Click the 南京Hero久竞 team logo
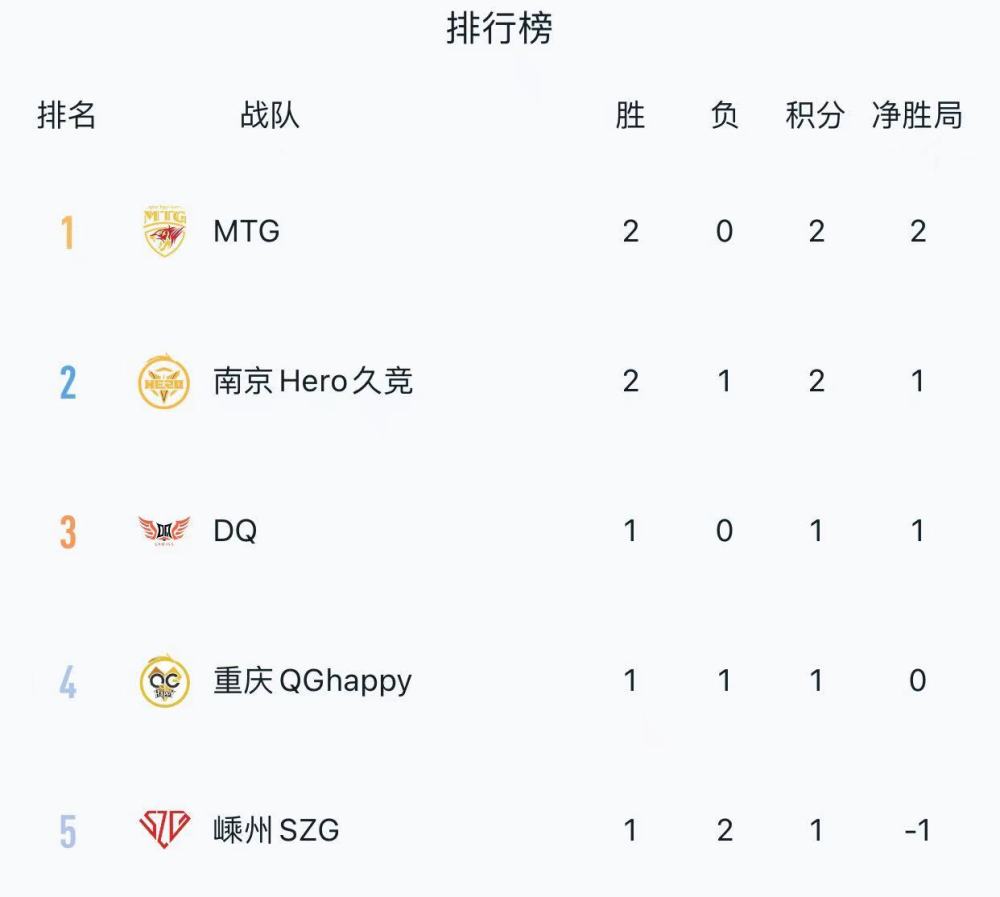The image size is (1000, 897). click(164, 381)
